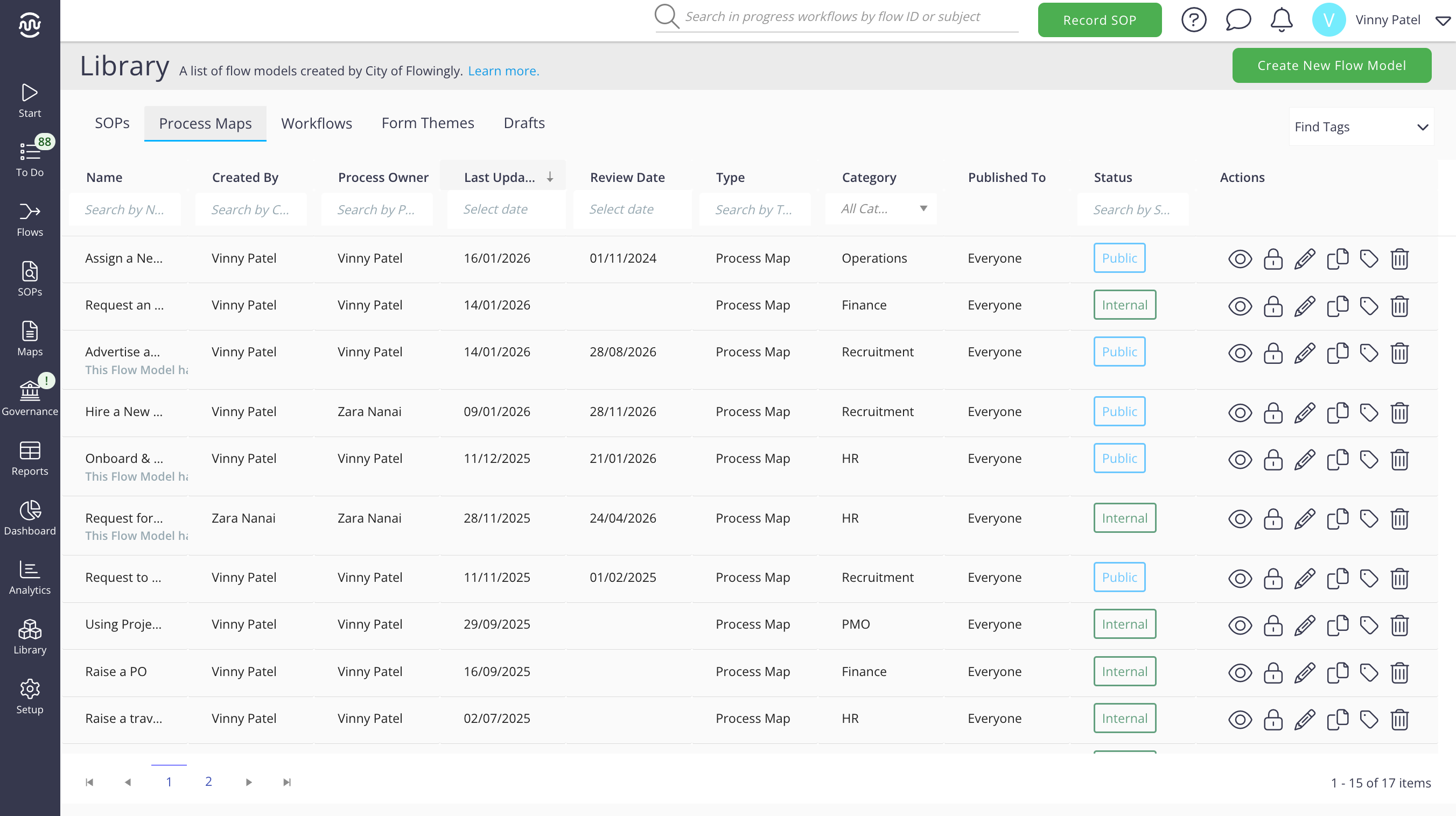Open the chat messages icon
The image size is (1456, 816).
(1237, 20)
